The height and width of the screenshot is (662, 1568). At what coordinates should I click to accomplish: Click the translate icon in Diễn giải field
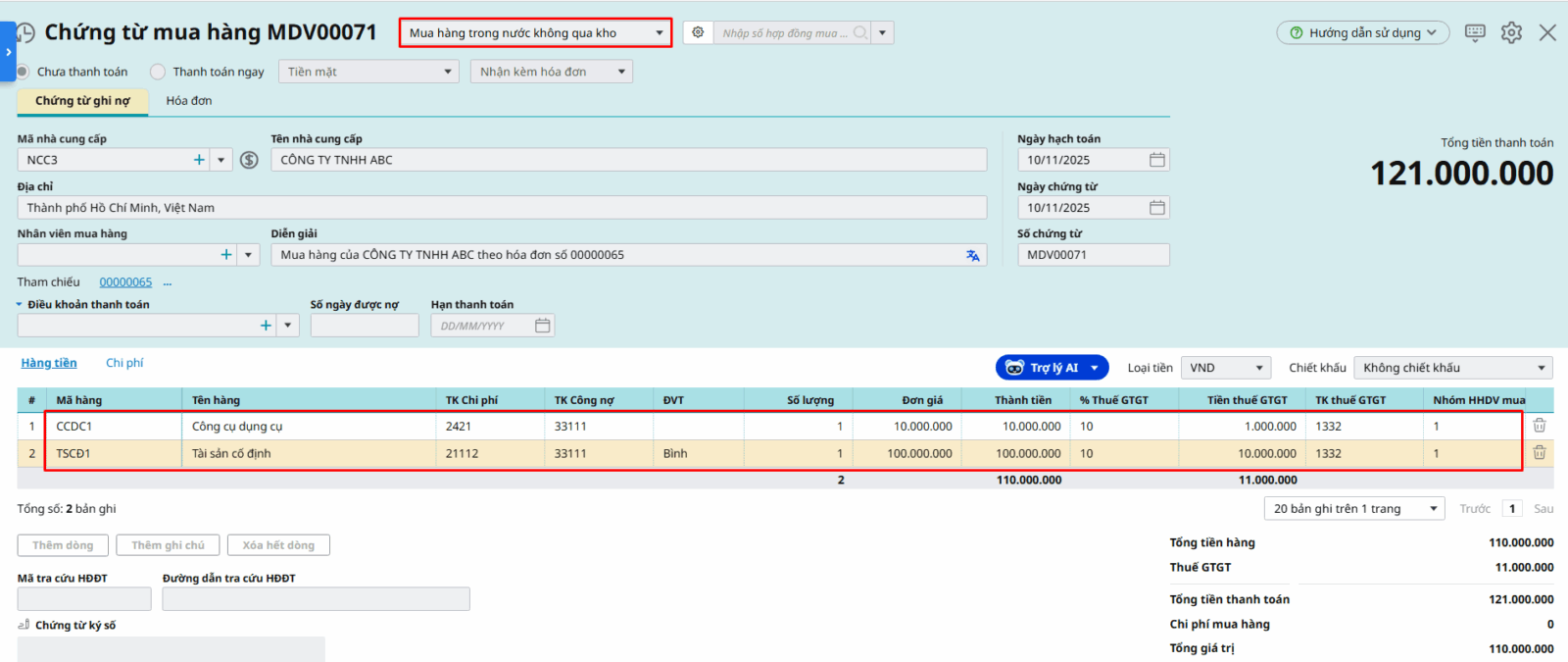tap(972, 255)
